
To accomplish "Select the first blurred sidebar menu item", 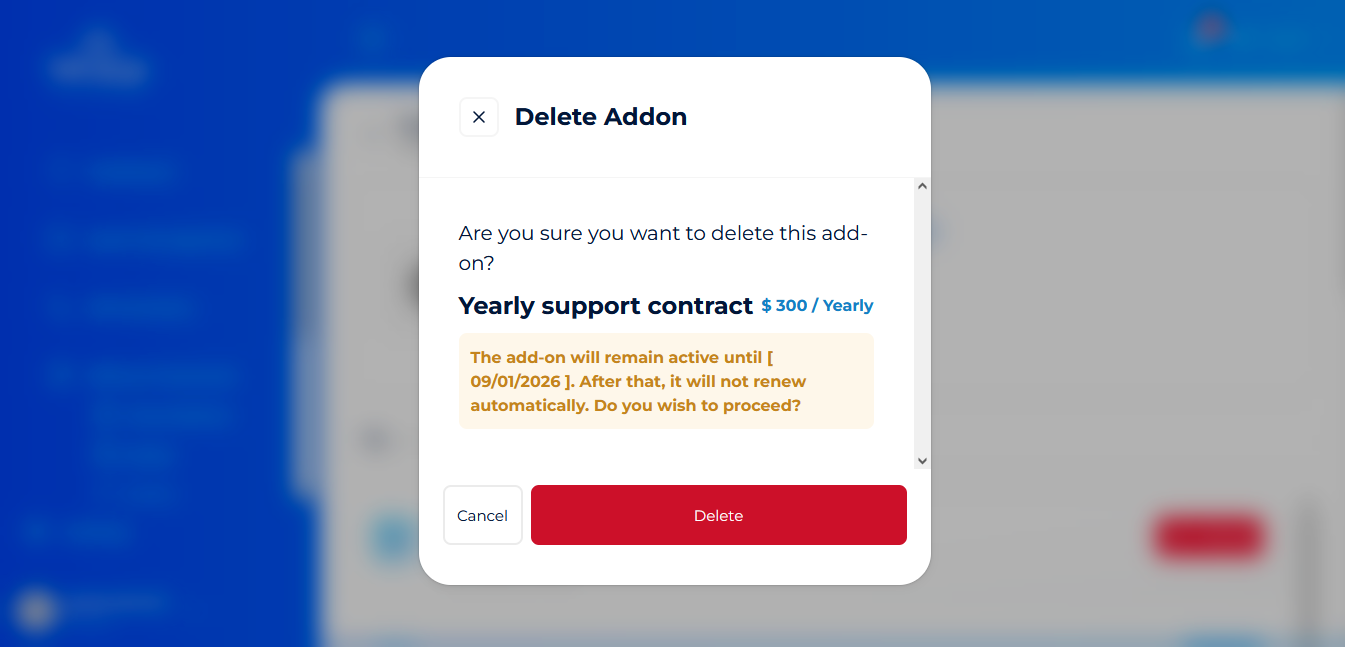I will 130,173.
